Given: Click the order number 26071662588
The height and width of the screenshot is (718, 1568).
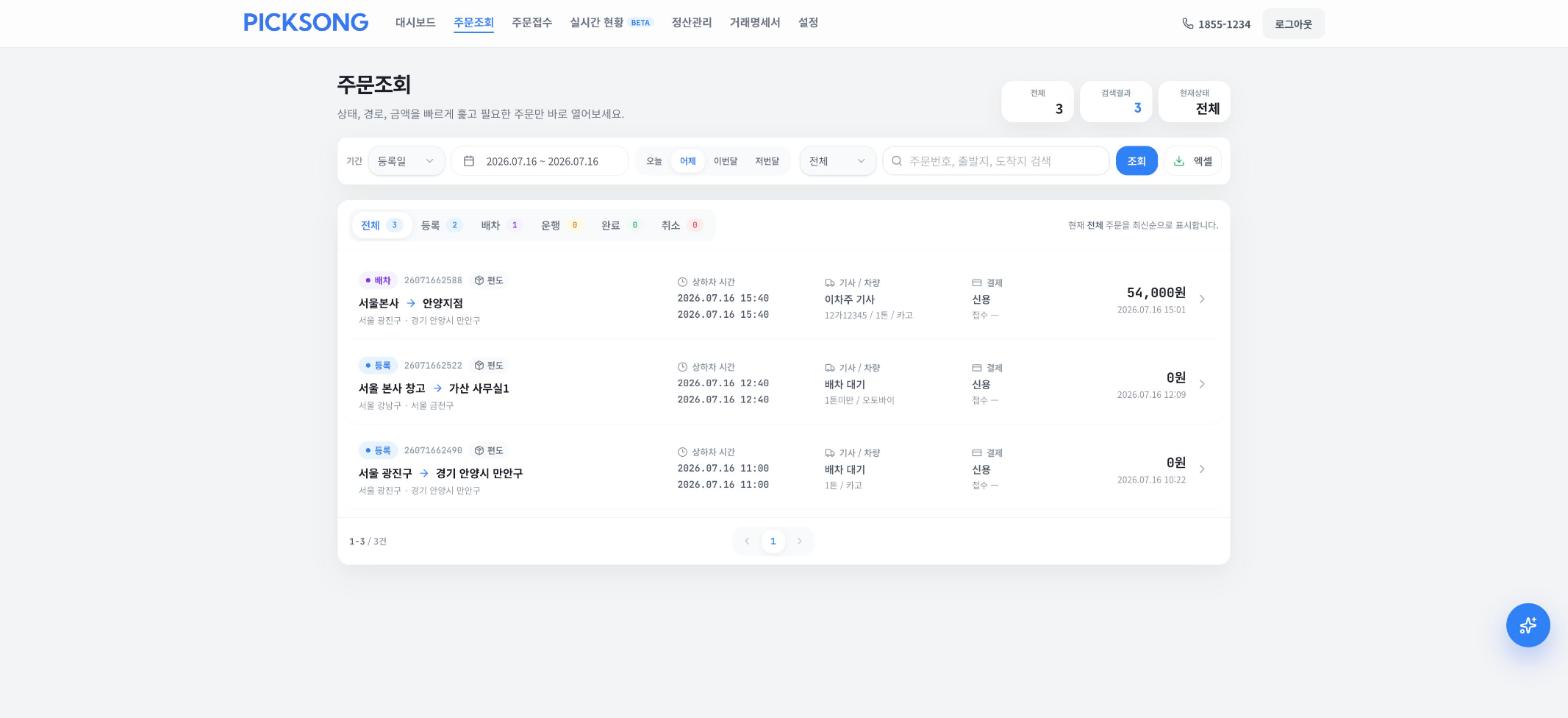Looking at the screenshot, I should (x=433, y=281).
